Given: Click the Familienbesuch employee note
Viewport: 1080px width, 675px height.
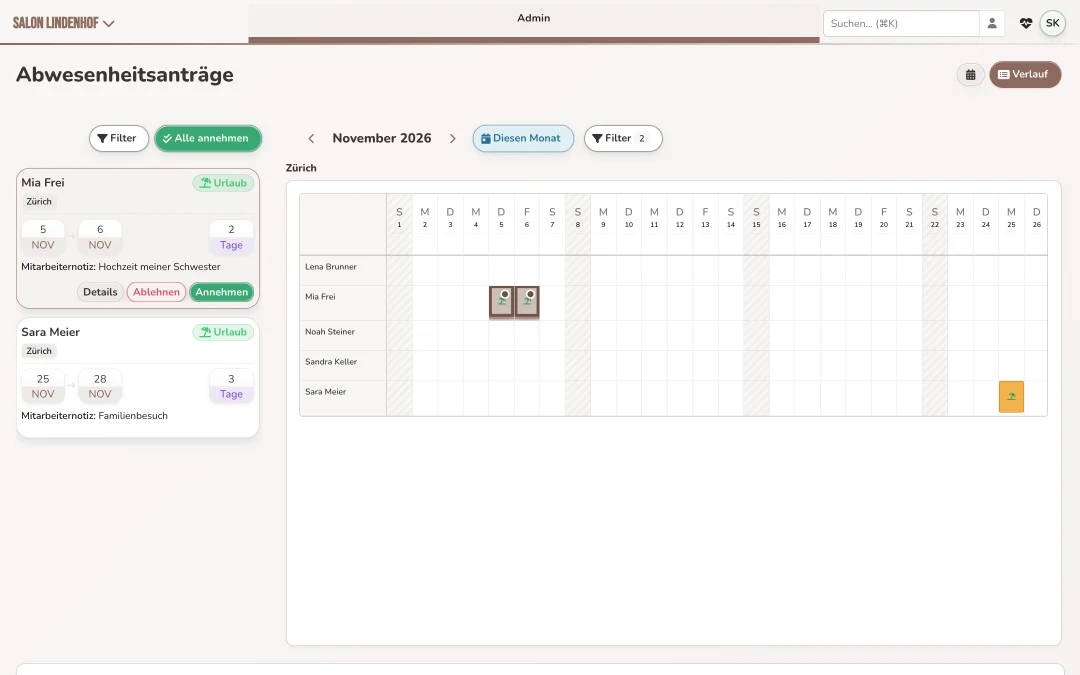Looking at the screenshot, I should (x=133, y=416).
